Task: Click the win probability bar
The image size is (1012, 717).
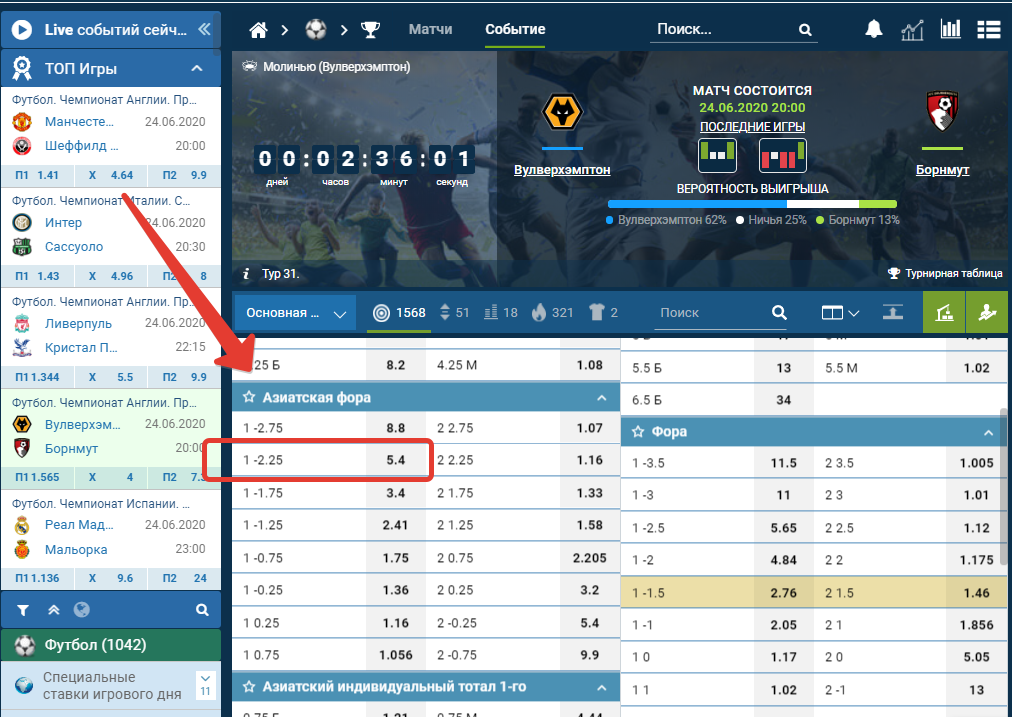Action: pos(752,204)
